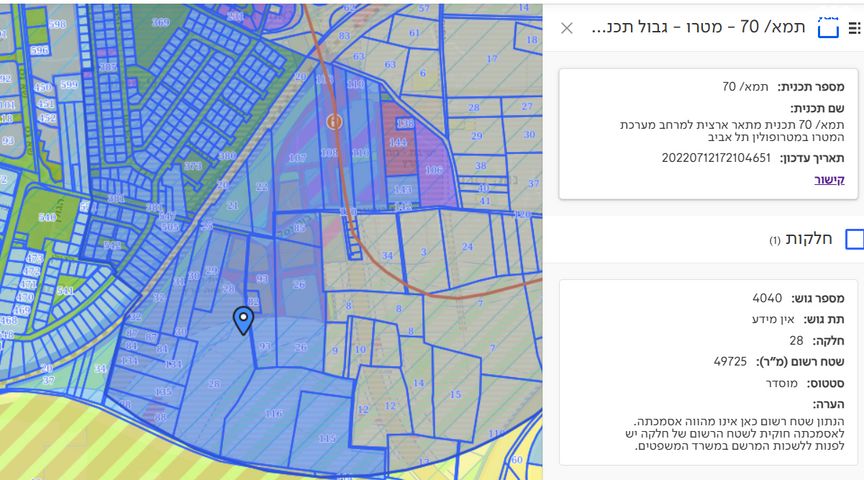
Task: Click the update date value 20220712172104651
Action: pos(716,158)
